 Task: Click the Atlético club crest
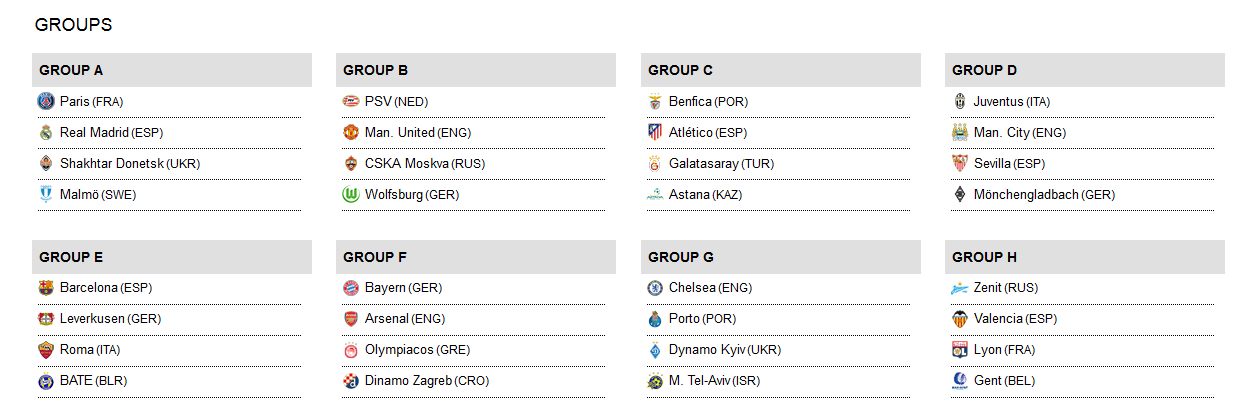[655, 132]
